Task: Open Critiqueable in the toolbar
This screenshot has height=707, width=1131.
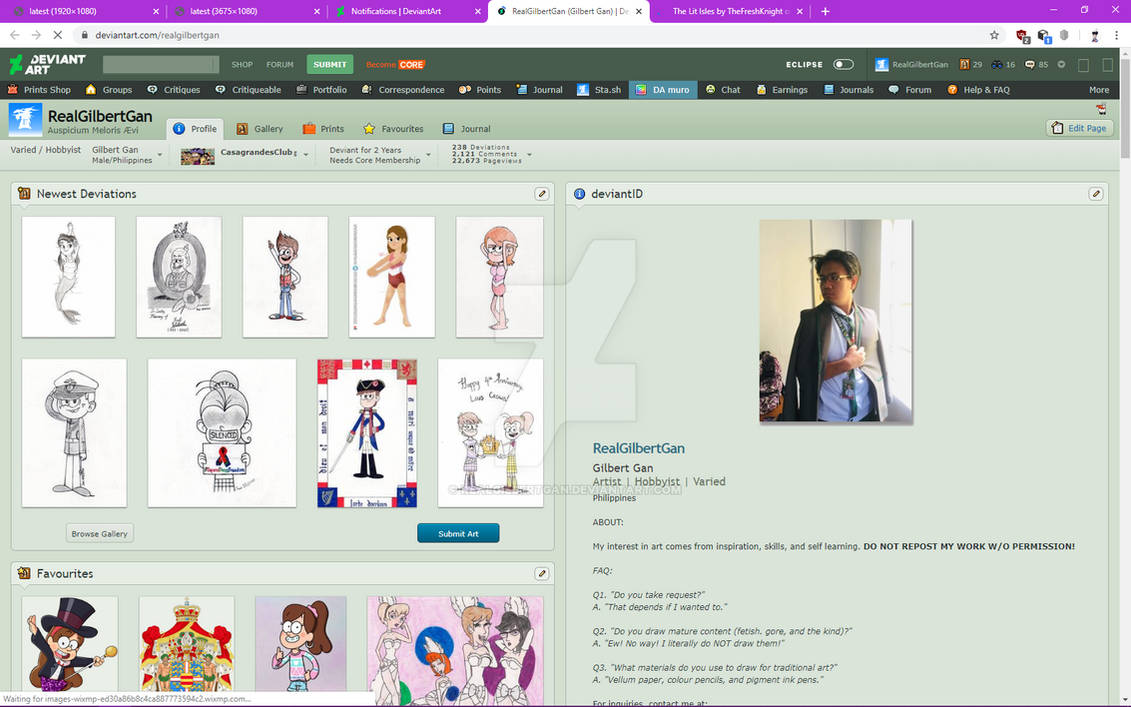Action: pyautogui.click(x=248, y=89)
